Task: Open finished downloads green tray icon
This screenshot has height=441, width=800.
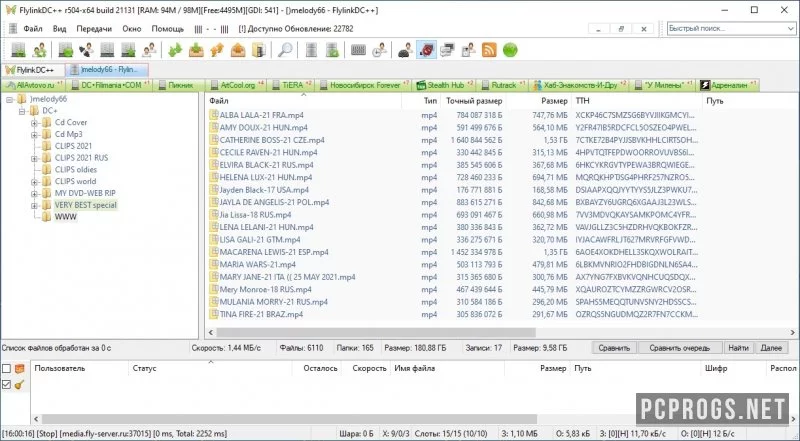Action: tap(196, 50)
